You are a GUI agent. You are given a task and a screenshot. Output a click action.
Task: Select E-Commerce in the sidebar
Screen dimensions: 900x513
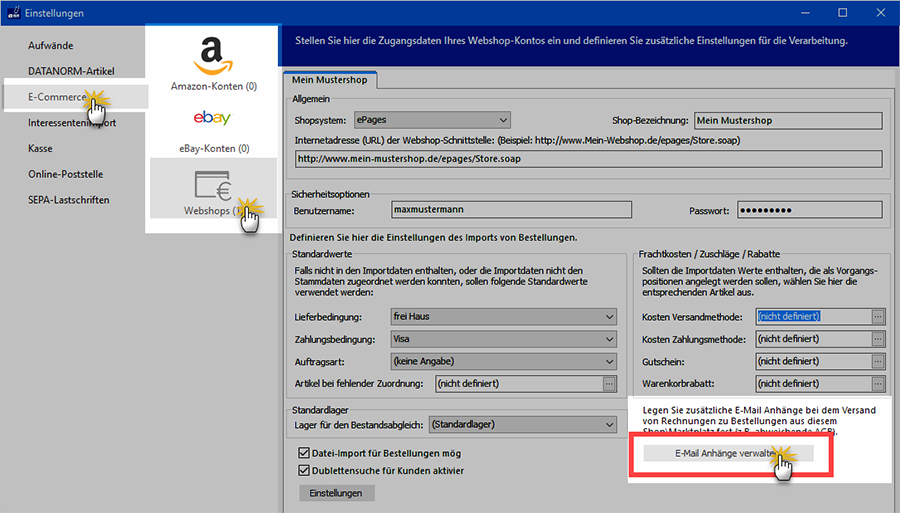pos(57,97)
